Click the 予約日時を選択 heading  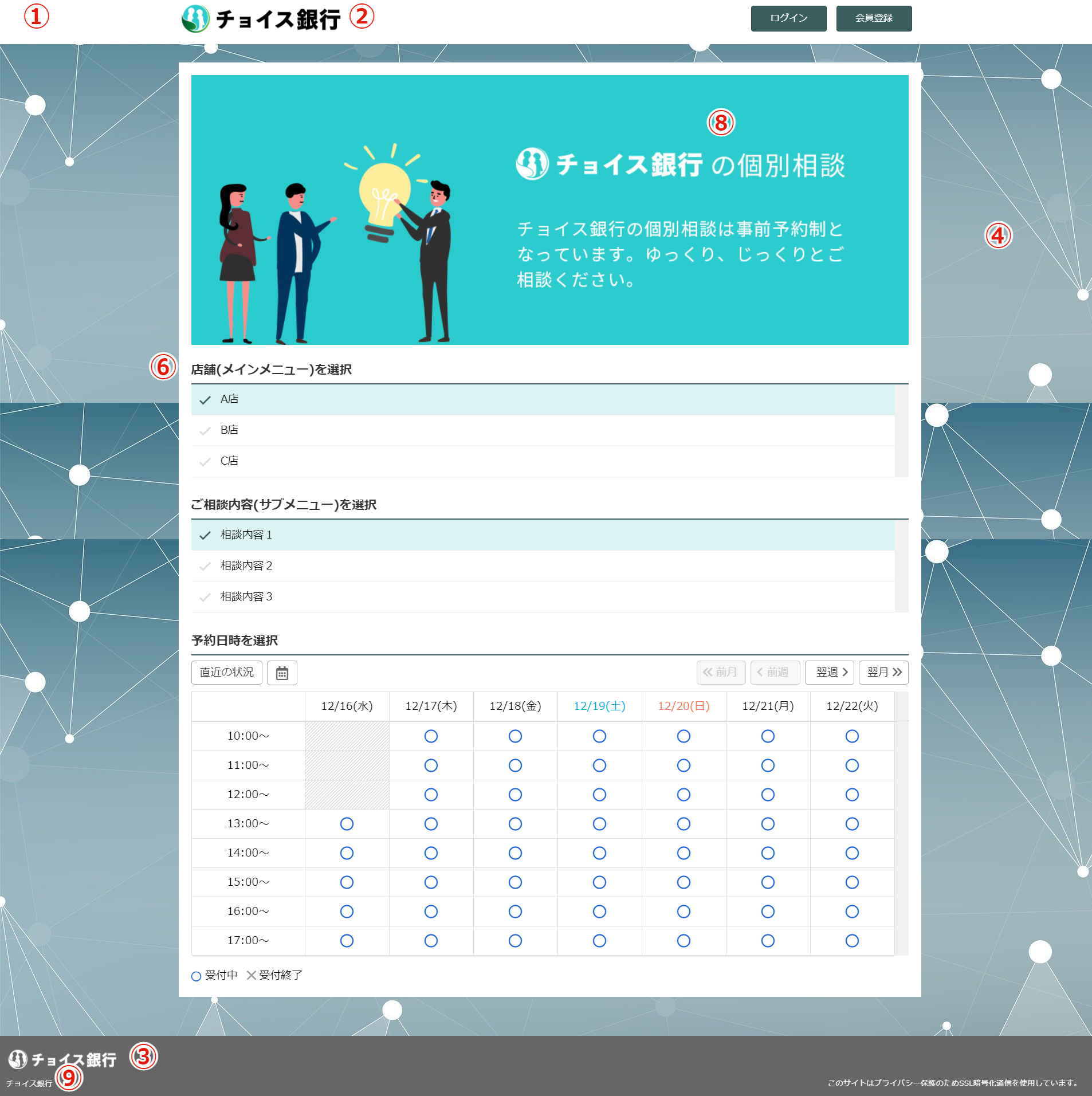(235, 641)
